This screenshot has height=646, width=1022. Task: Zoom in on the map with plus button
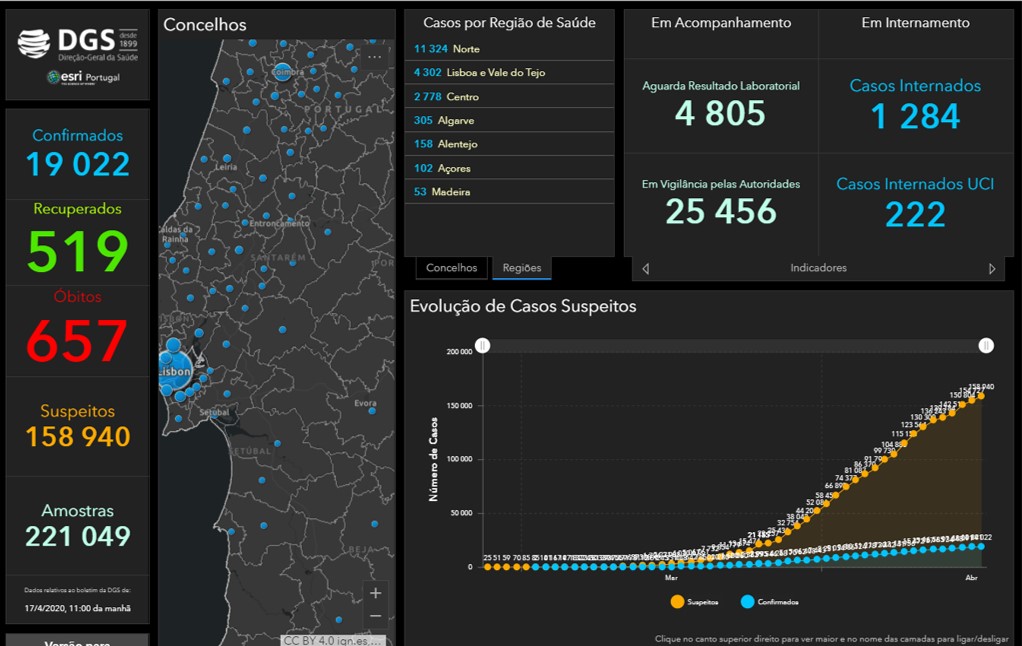376,593
